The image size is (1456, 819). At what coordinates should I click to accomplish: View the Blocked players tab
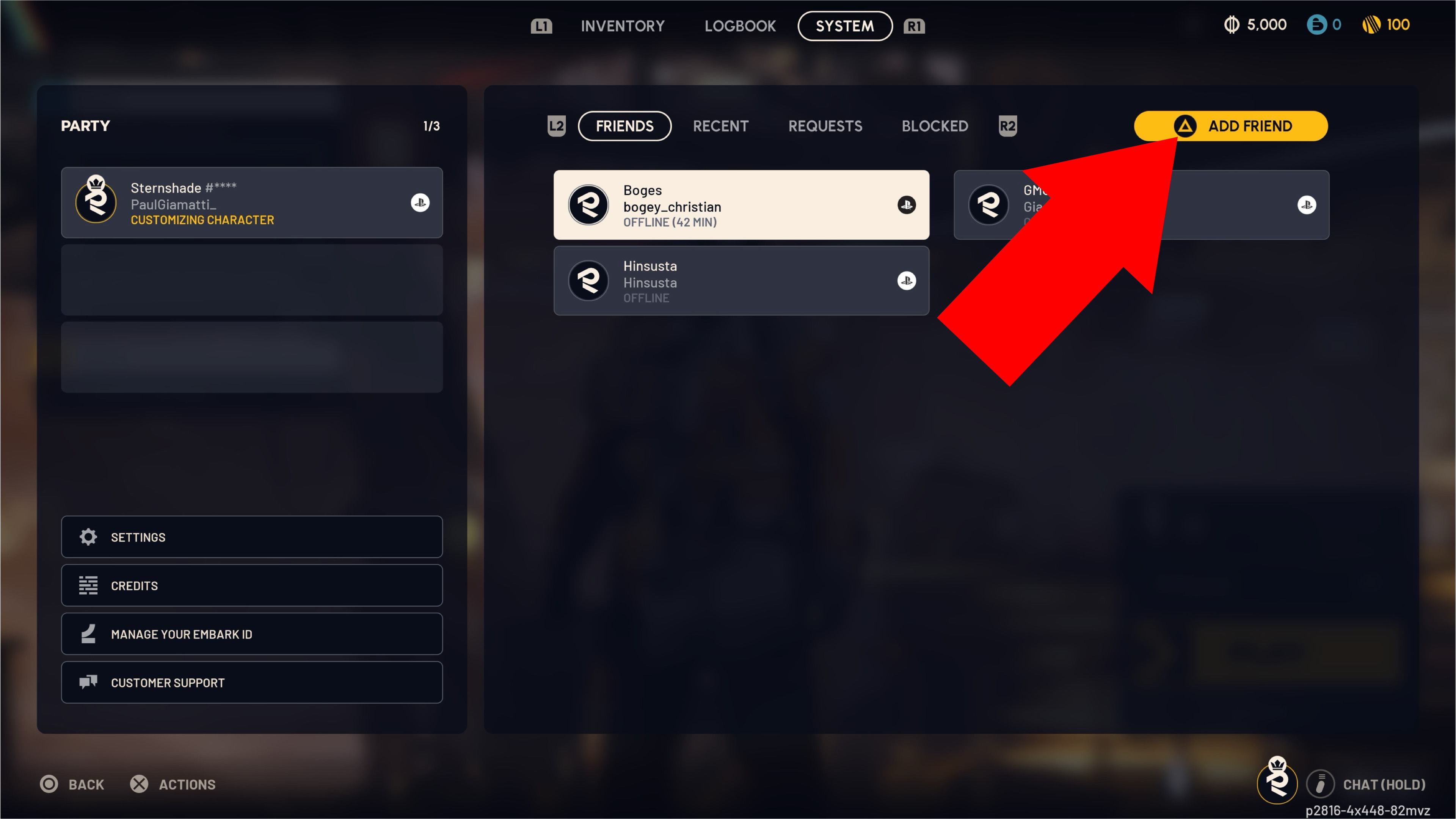[935, 126]
